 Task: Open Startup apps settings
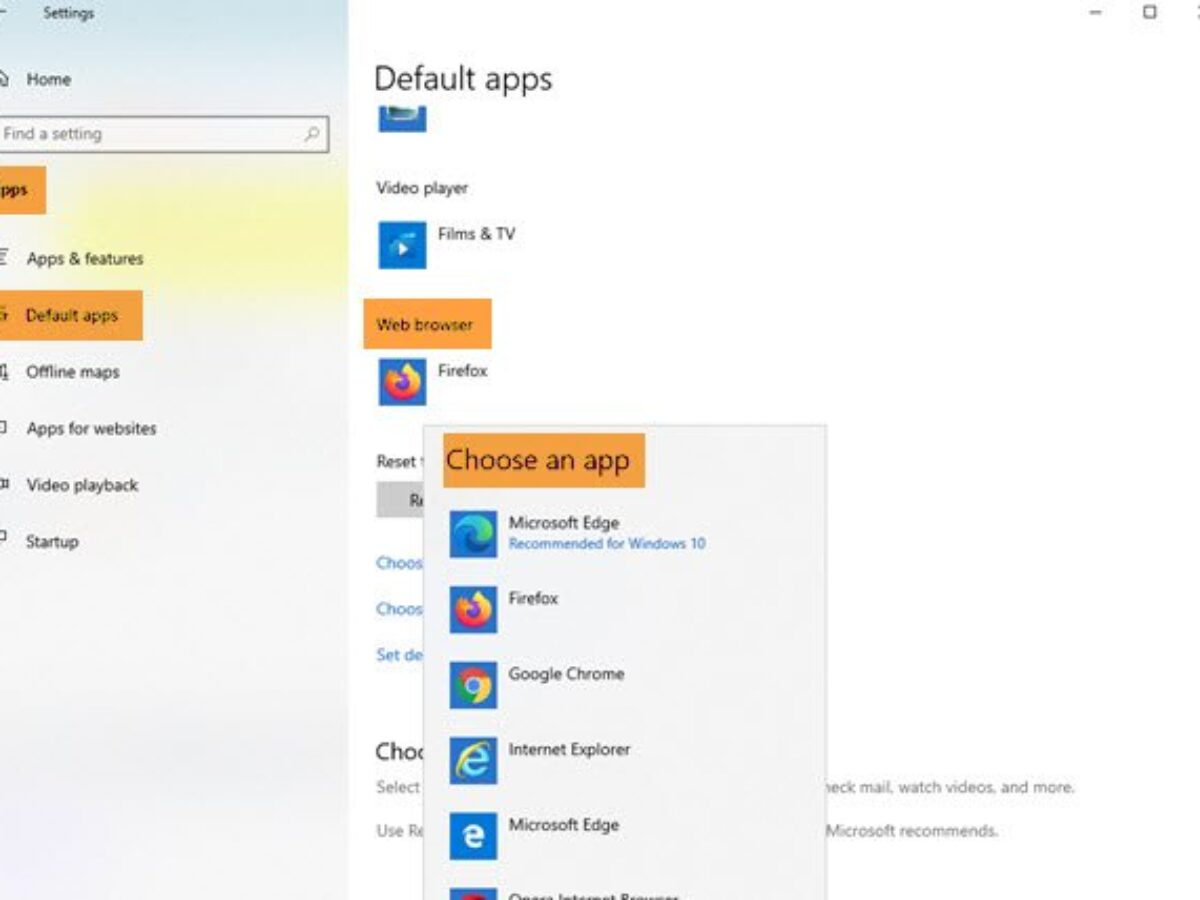point(52,541)
